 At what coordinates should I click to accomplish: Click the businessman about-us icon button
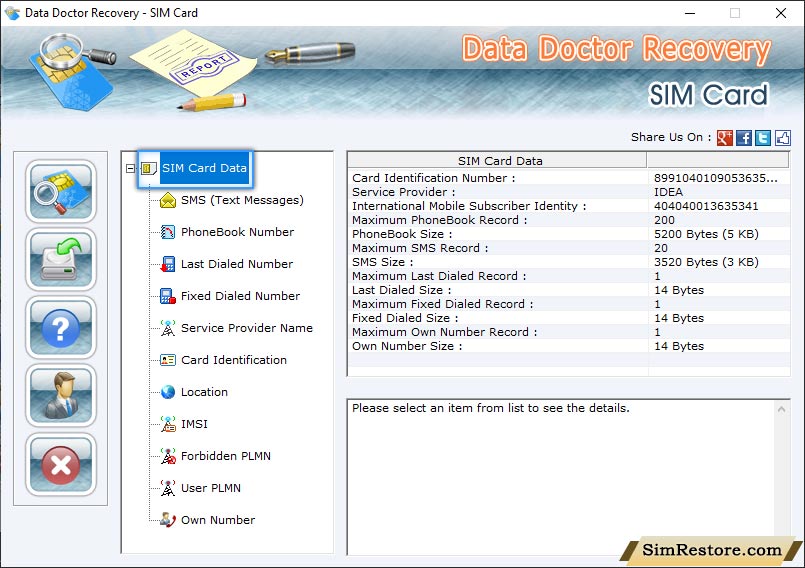pos(61,395)
